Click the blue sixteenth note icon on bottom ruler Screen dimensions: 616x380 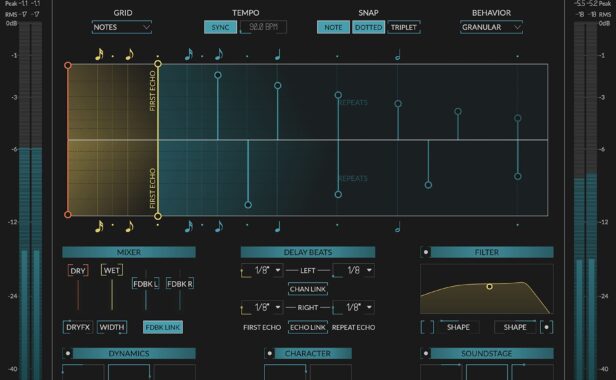pos(189,226)
